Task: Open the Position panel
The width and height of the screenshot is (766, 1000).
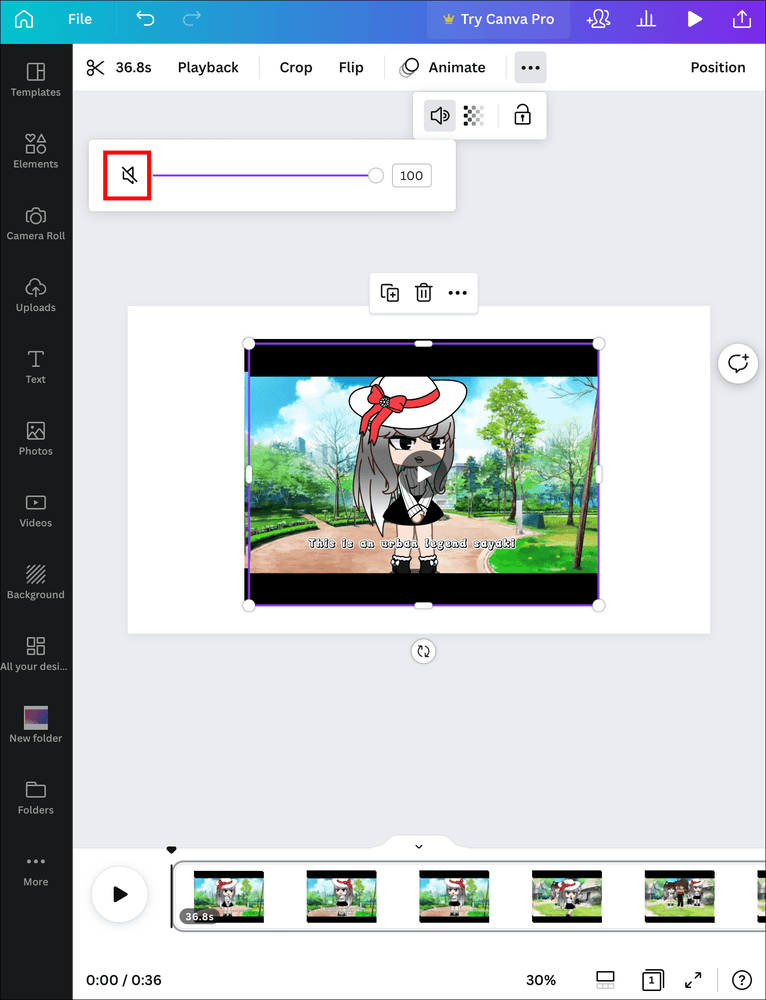Action: point(717,68)
